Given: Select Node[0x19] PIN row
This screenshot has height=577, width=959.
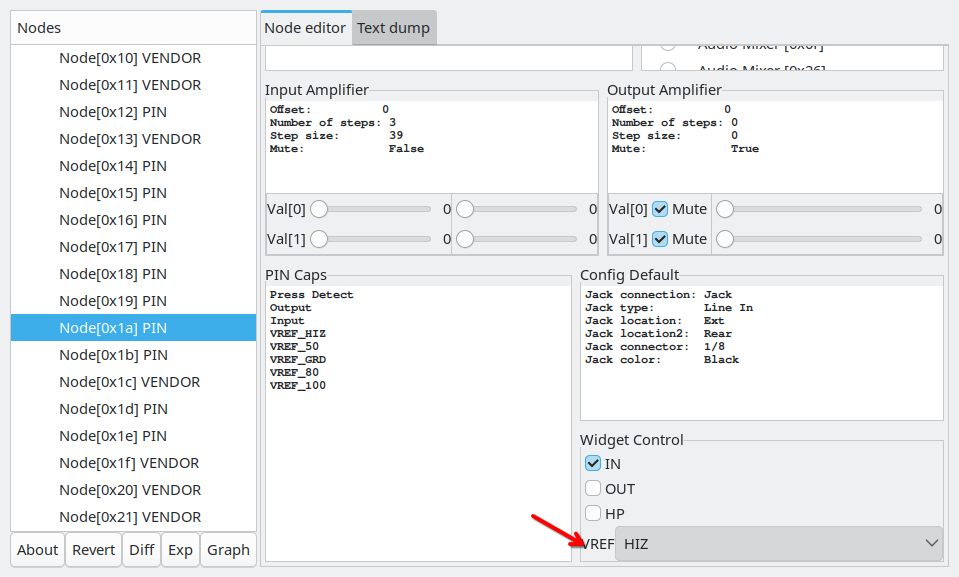Looking at the screenshot, I should [x=133, y=300].
